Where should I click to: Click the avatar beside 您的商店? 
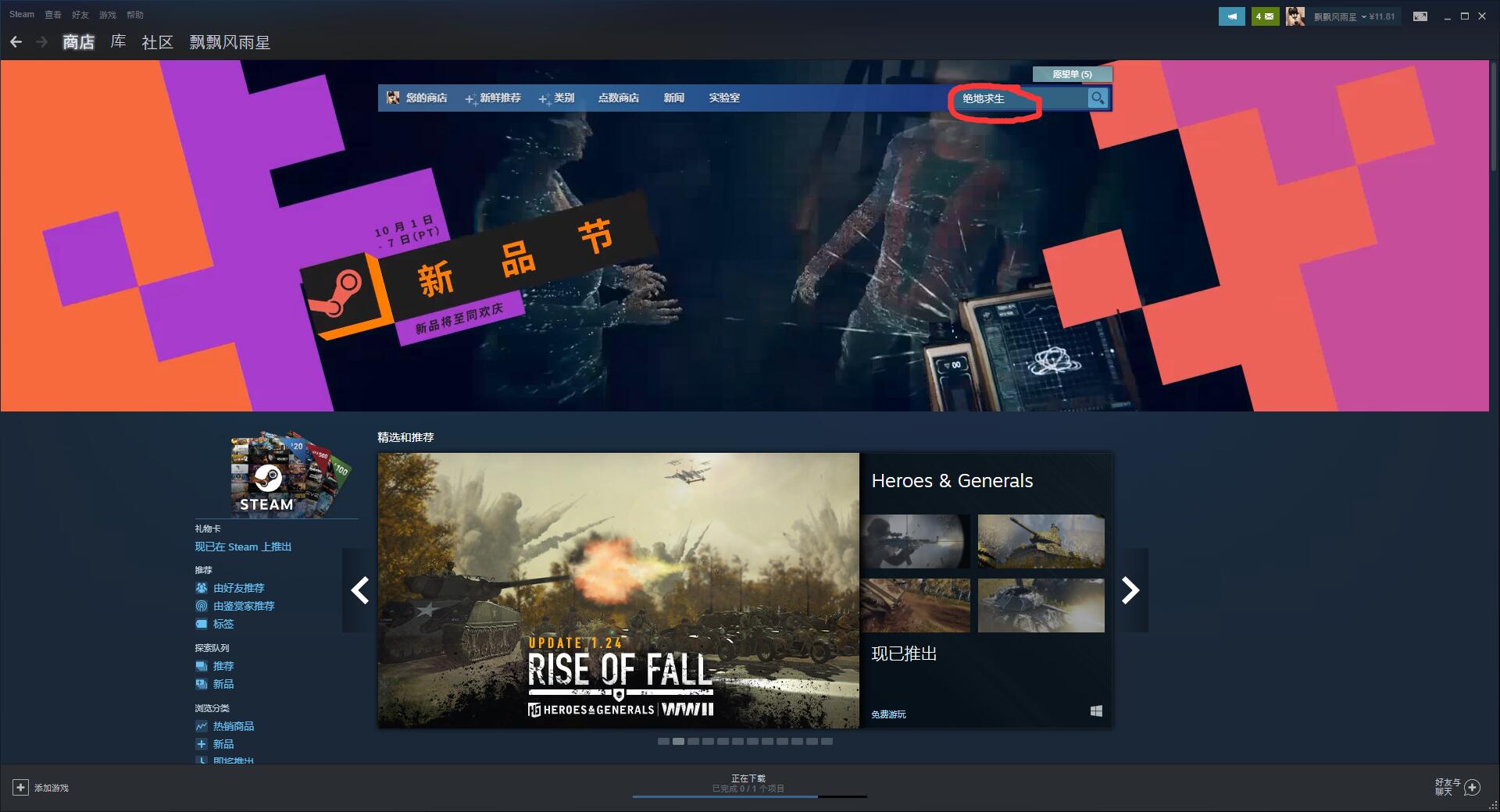[x=393, y=98]
